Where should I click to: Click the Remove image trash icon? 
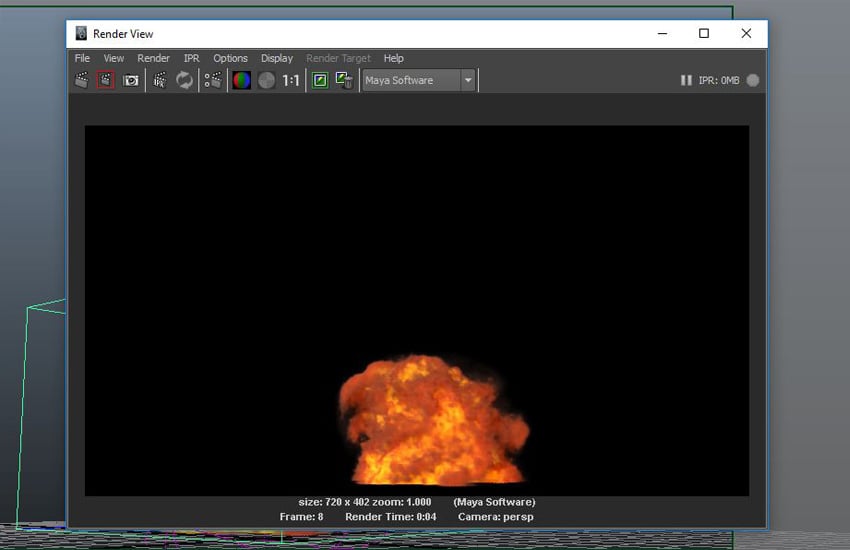point(344,80)
